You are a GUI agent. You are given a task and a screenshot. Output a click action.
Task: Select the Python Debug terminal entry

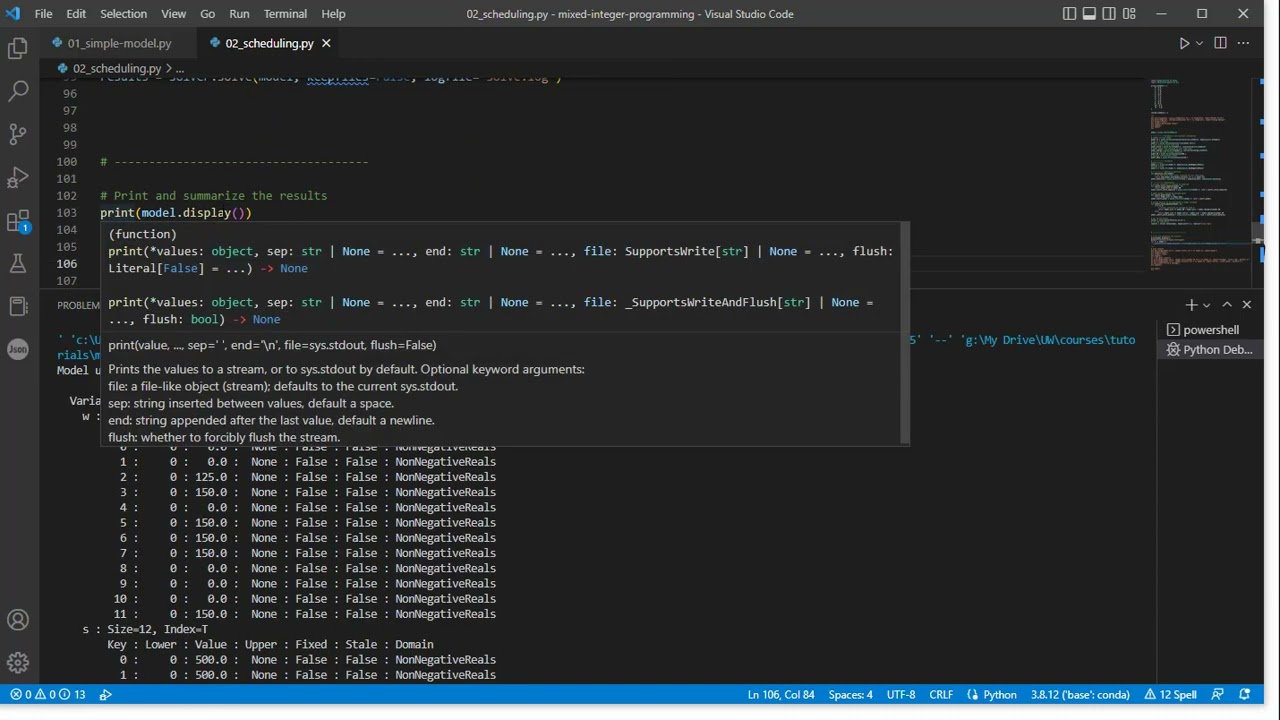click(1210, 350)
